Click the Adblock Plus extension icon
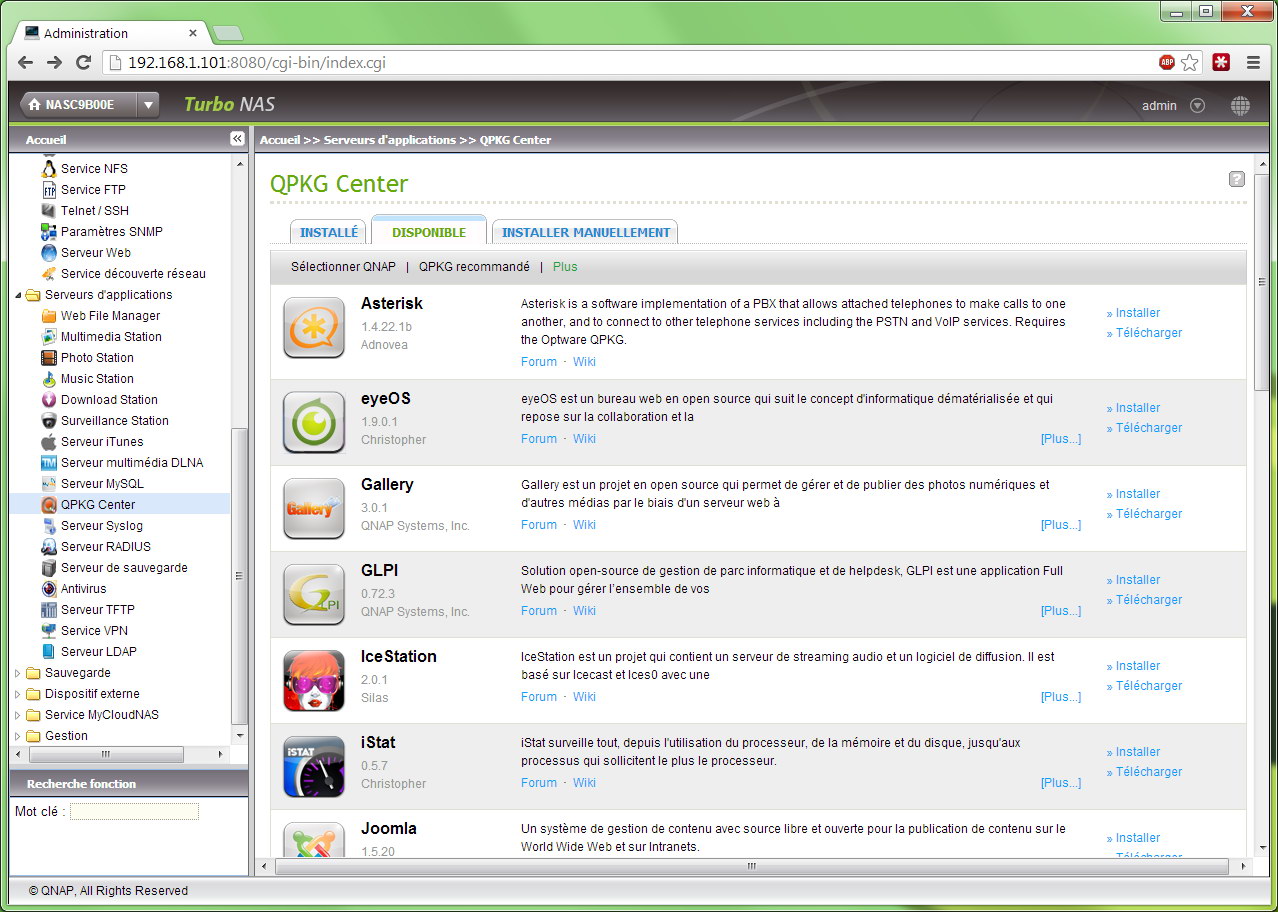The height and width of the screenshot is (912, 1278). click(x=1166, y=62)
